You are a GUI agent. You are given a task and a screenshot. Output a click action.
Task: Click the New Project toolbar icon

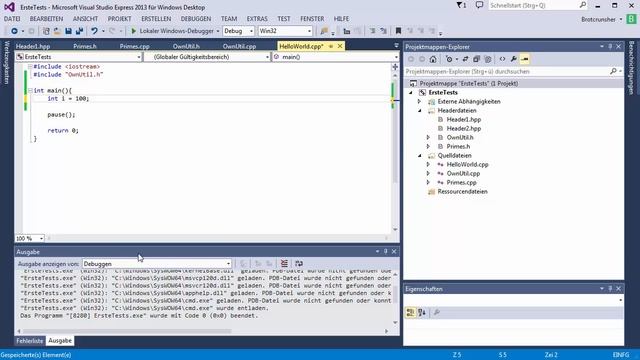tap(46, 31)
